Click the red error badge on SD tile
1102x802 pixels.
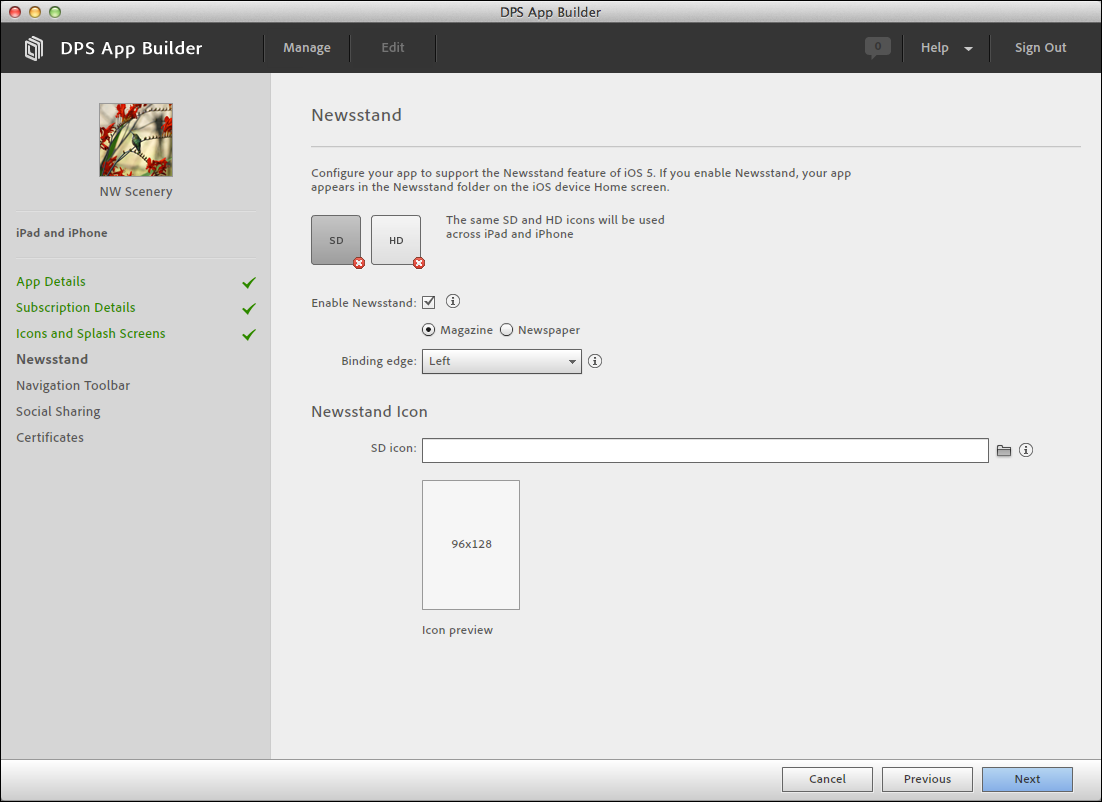point(359,263)
